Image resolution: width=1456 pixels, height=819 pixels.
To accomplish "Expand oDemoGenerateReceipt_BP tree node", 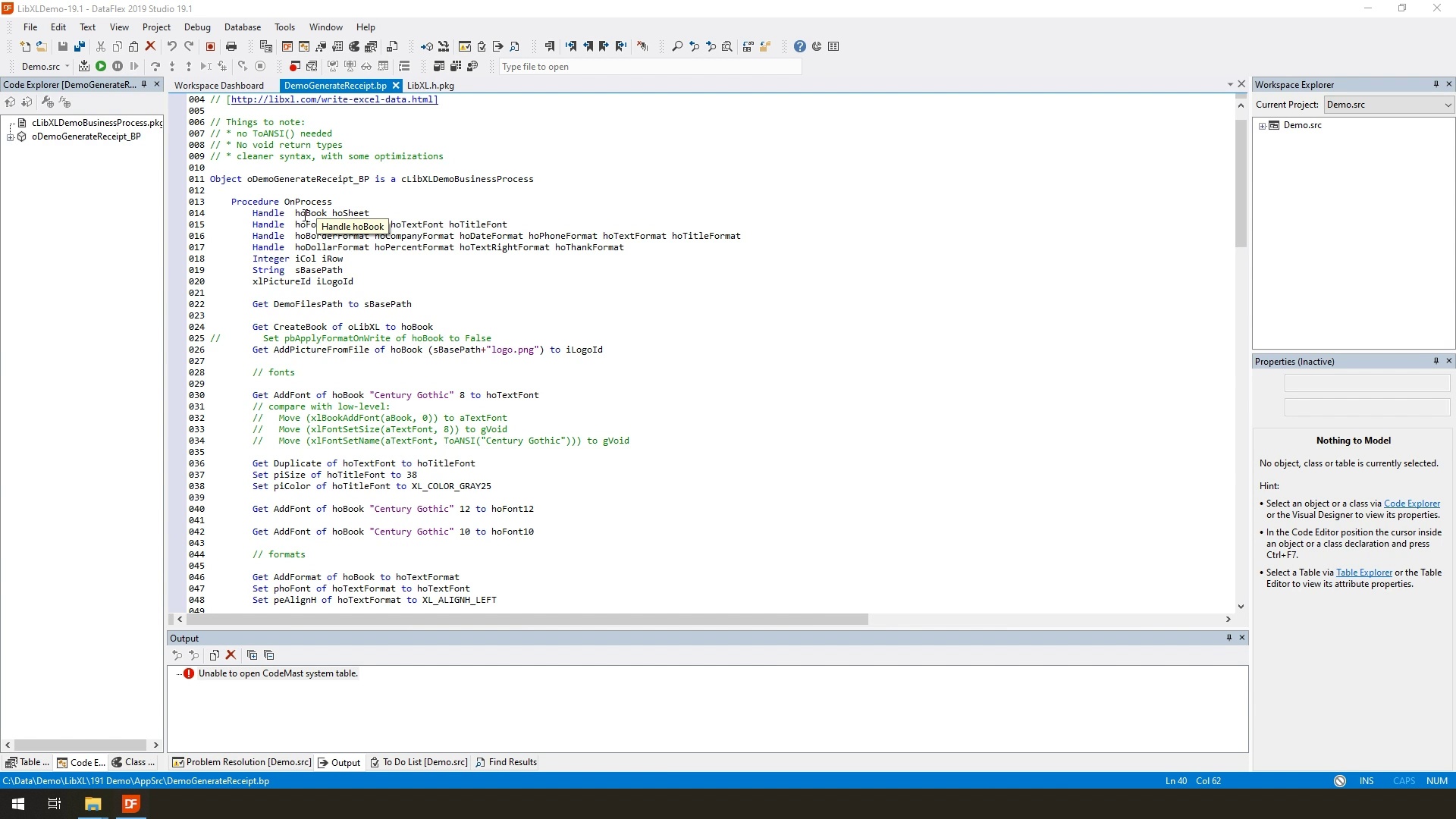I will tap(11, 137).
